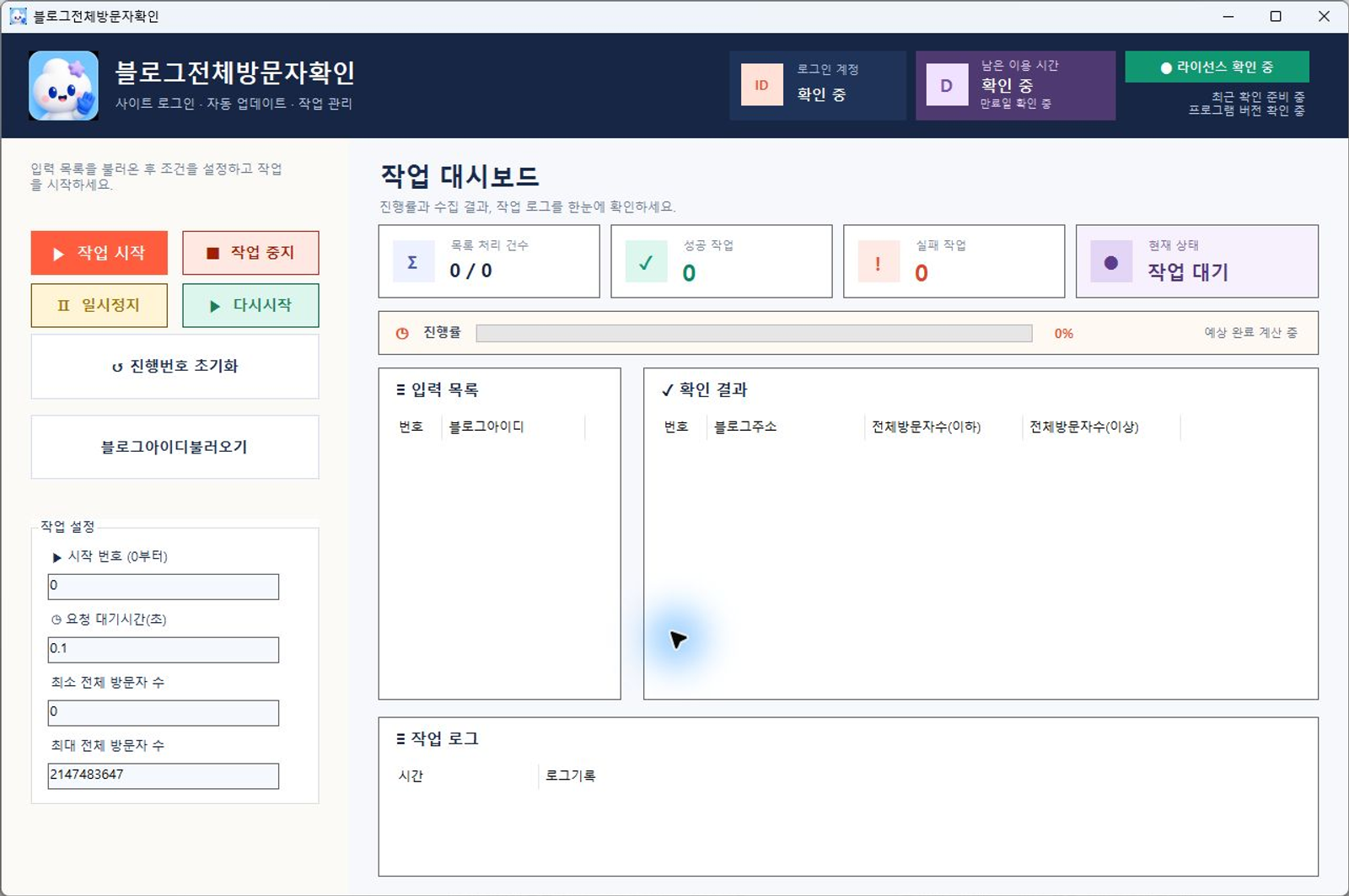Click the 블로그주소 column header
The width and height of the screenshot is (1349, 896).
coord(786,427)
